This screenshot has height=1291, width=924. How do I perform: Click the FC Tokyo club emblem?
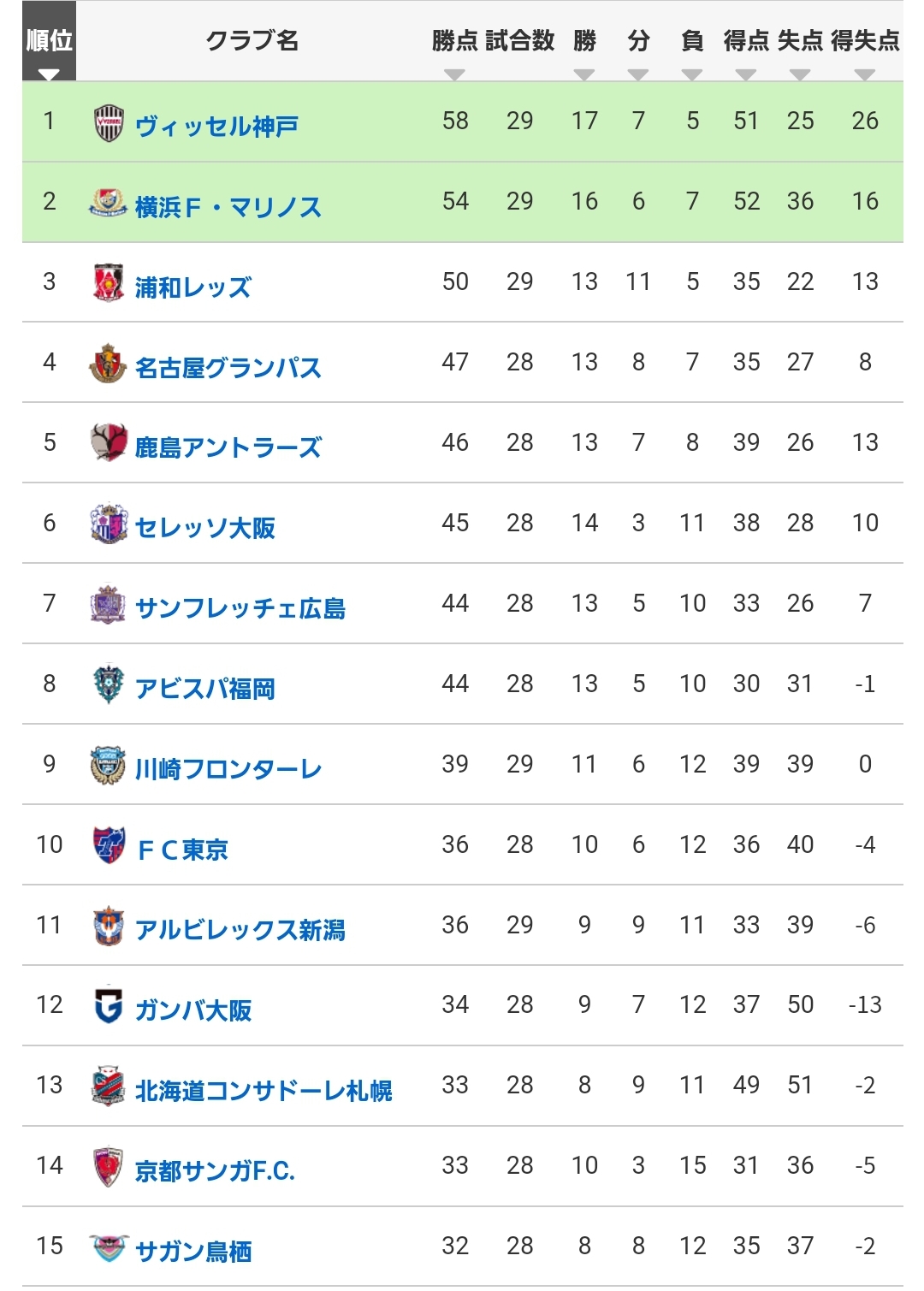pyautogui.click(x=109, y=845)
